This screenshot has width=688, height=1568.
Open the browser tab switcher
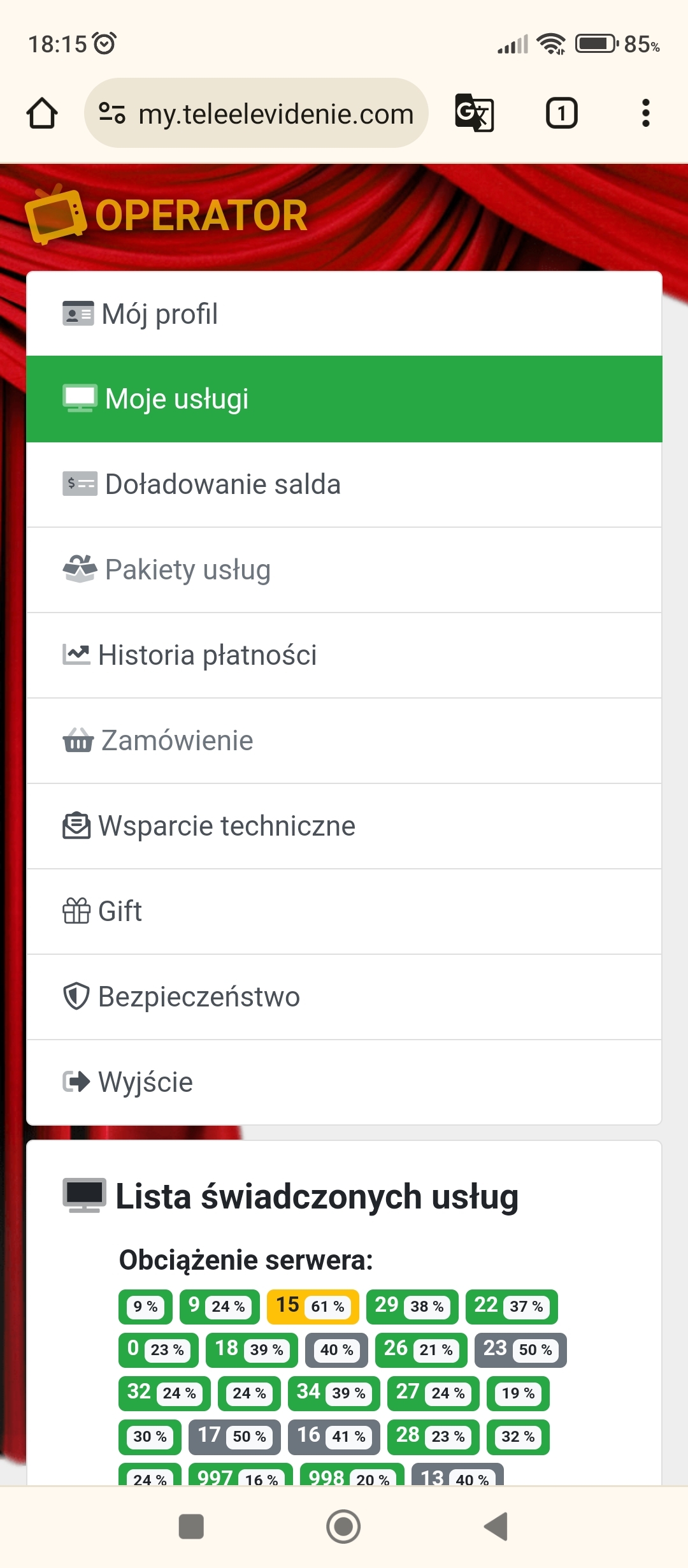pyautogui.click(x=561, y=113)
